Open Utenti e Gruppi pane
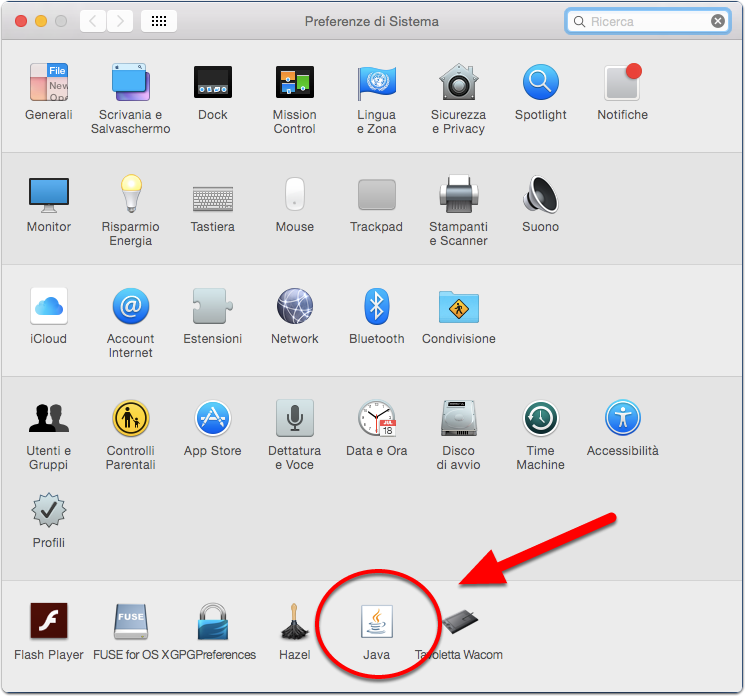The image size is (745, 696). click(x=49, y=418)
